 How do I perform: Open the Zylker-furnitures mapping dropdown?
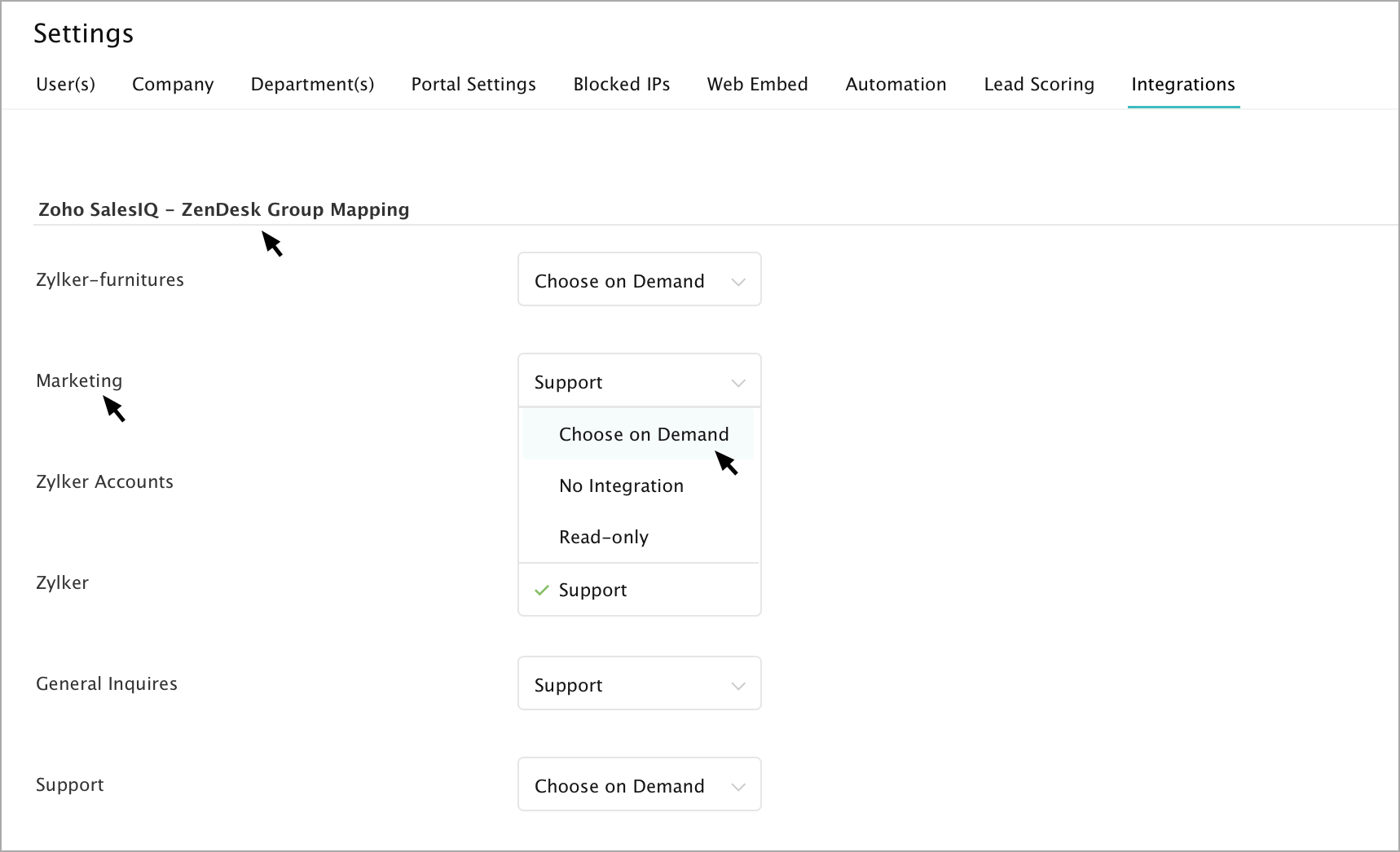coord(638,280)
